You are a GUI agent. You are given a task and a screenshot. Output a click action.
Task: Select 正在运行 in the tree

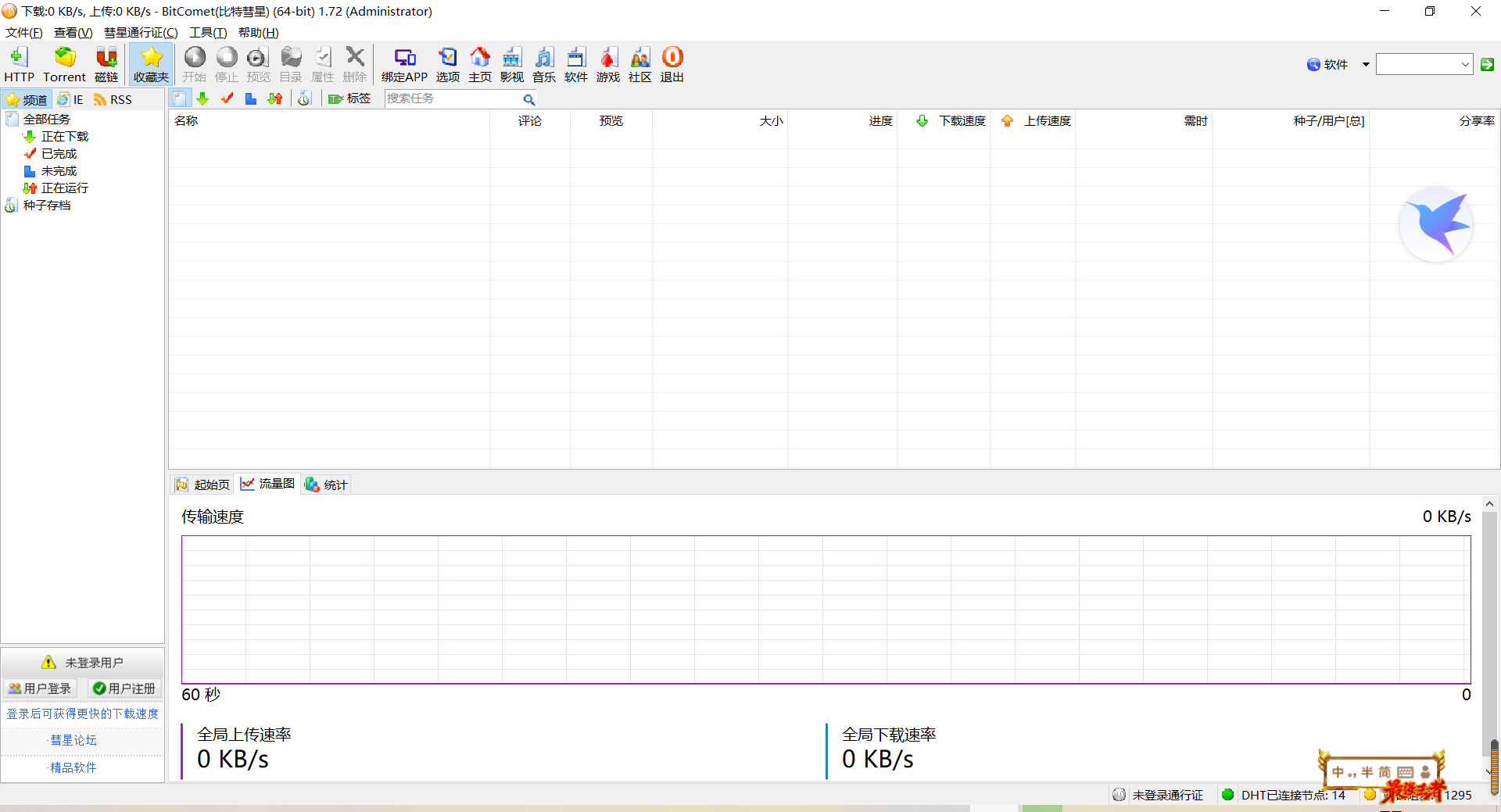point(65,188)
